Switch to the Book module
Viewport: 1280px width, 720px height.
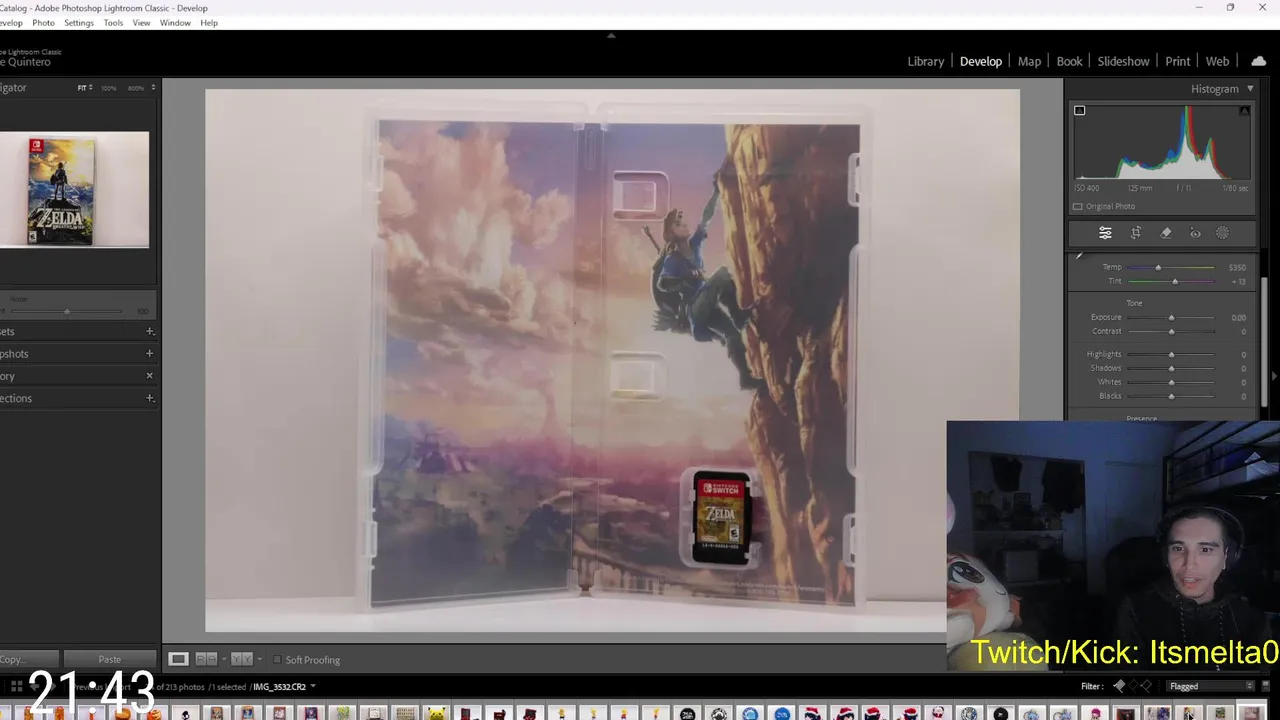[x=1069, y=61]
